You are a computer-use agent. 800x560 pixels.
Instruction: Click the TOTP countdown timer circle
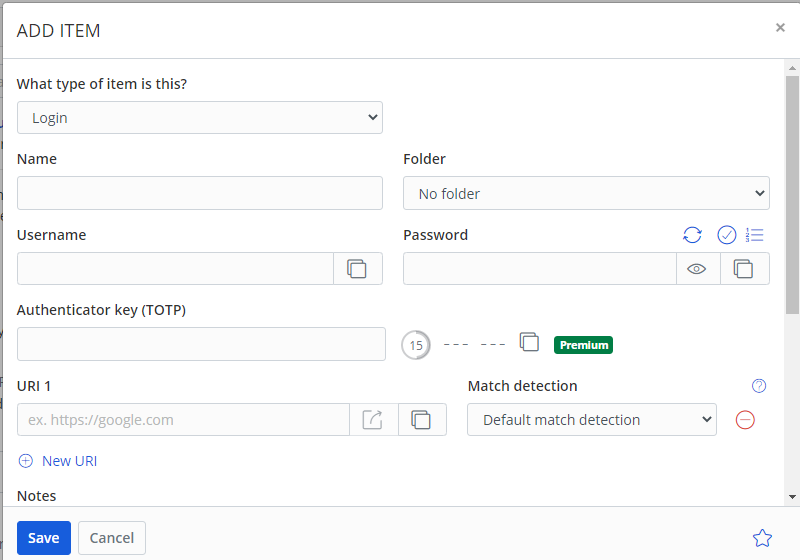point(416,345)
